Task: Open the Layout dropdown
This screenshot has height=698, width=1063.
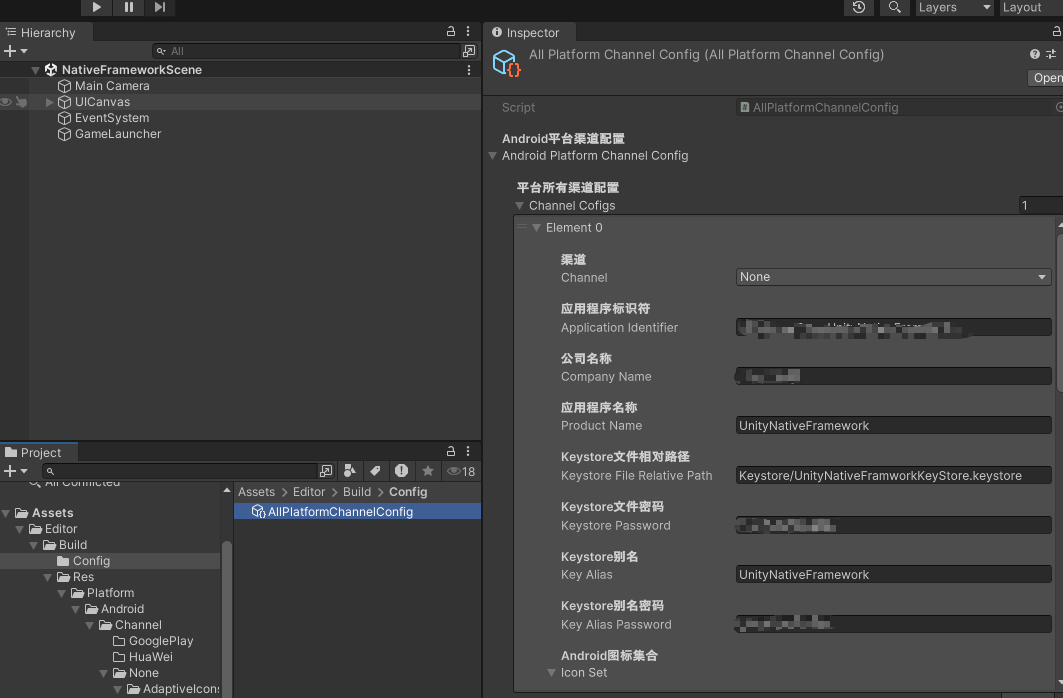Action: click(1030, 7)
